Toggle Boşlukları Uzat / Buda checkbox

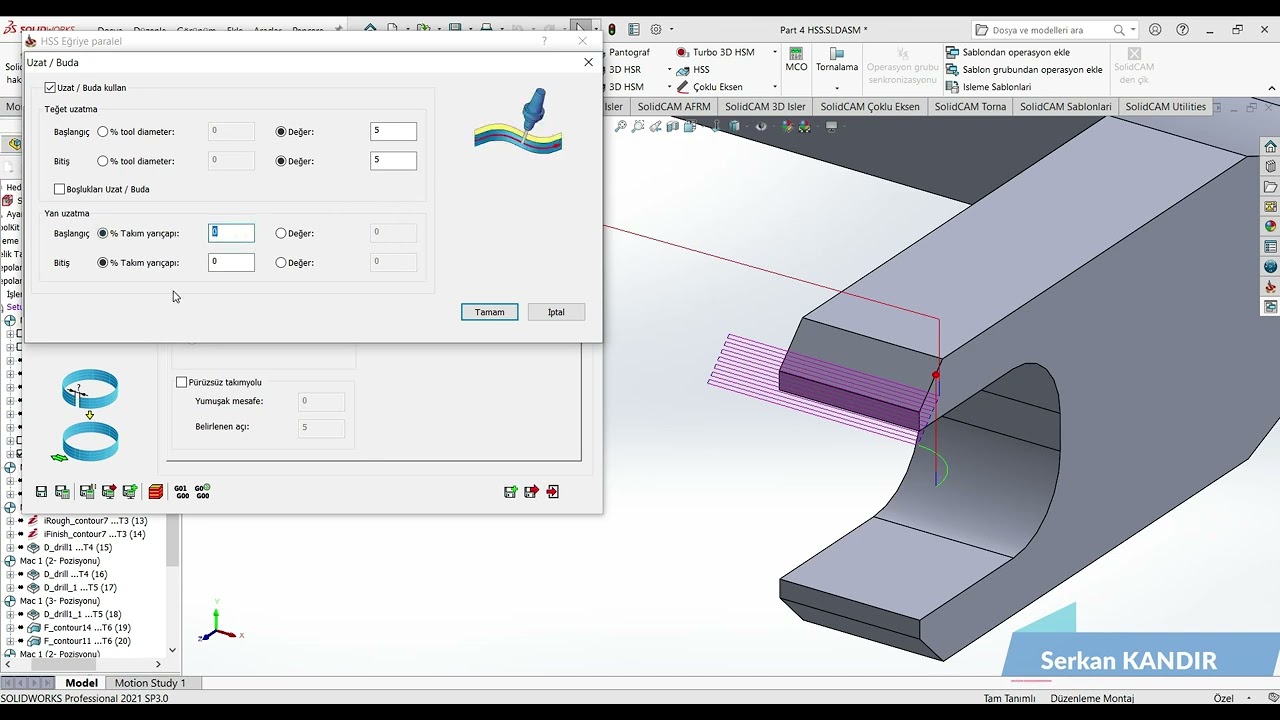click(x=59, y=189)
